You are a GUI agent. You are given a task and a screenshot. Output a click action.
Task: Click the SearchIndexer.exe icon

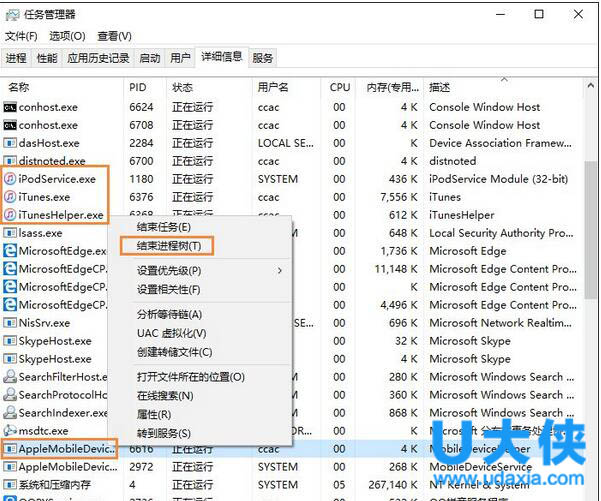pos(10,412)
